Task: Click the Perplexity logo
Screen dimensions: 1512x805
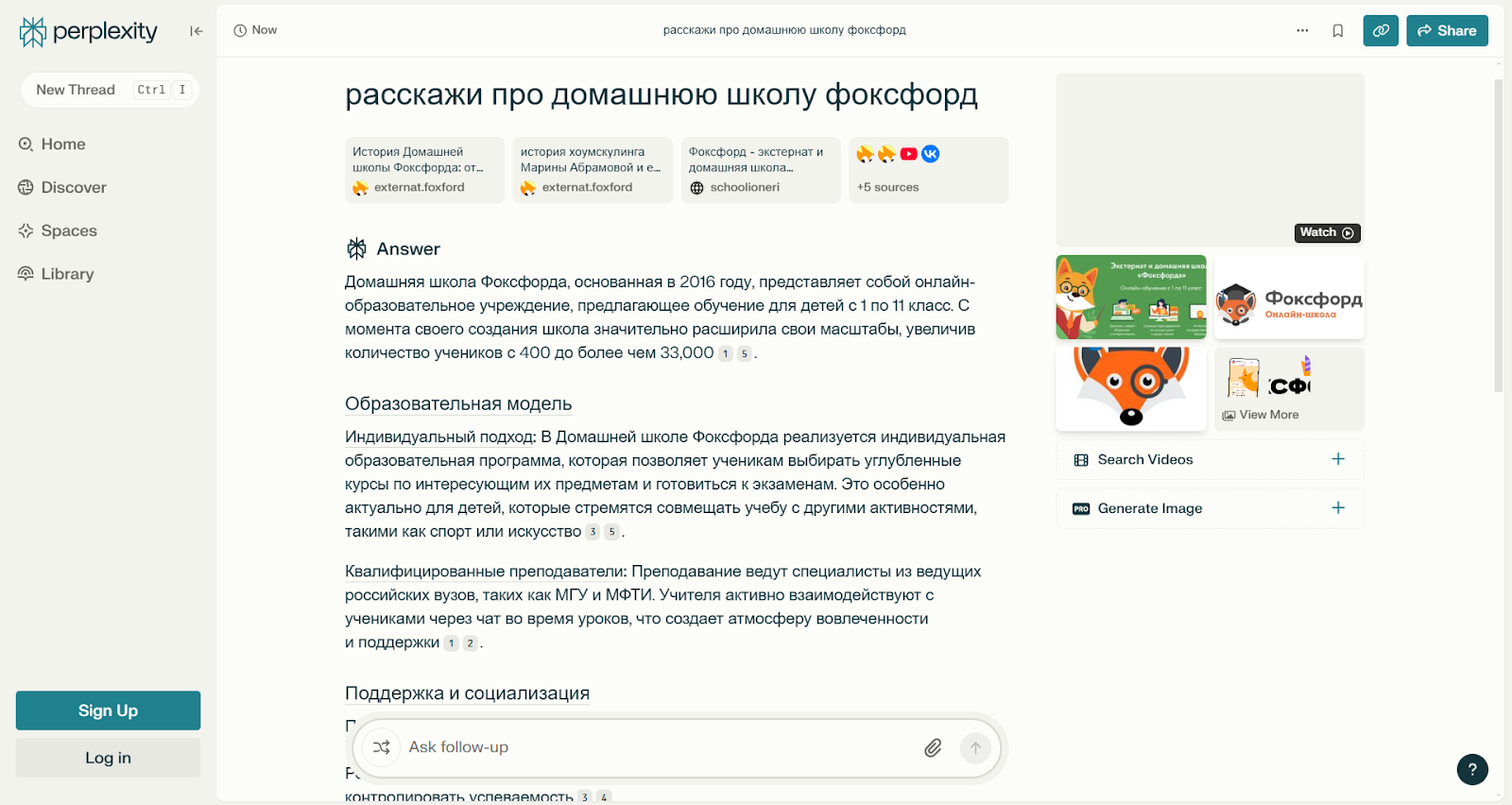Action: click(89, 31)
